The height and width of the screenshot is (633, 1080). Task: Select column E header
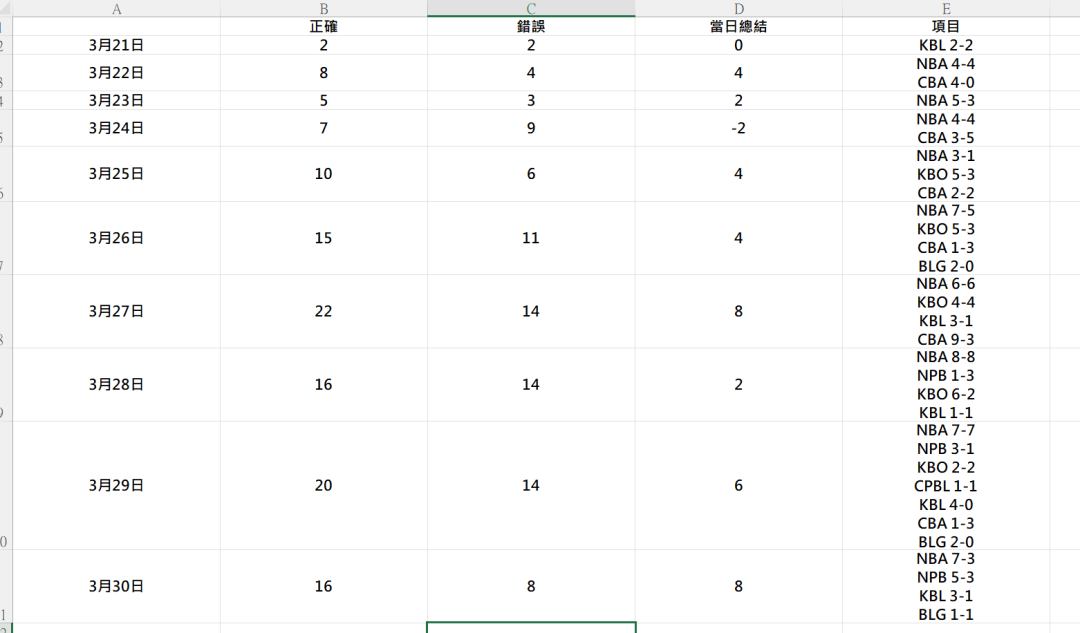(946, 8)
